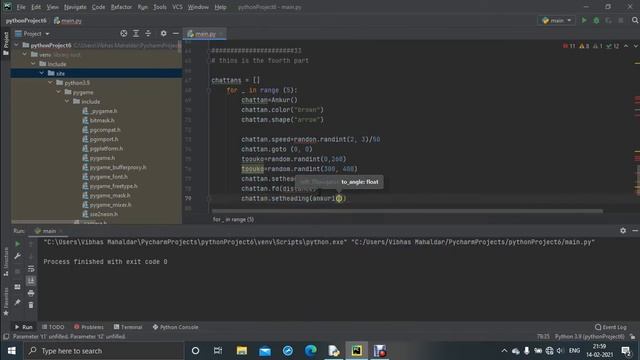Collapse the selected site folder
640x360 pixels.
(x=42, y=73)
